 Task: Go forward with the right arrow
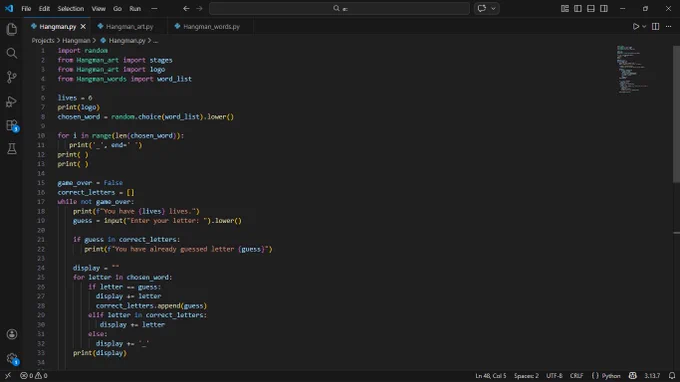[199, 8]
